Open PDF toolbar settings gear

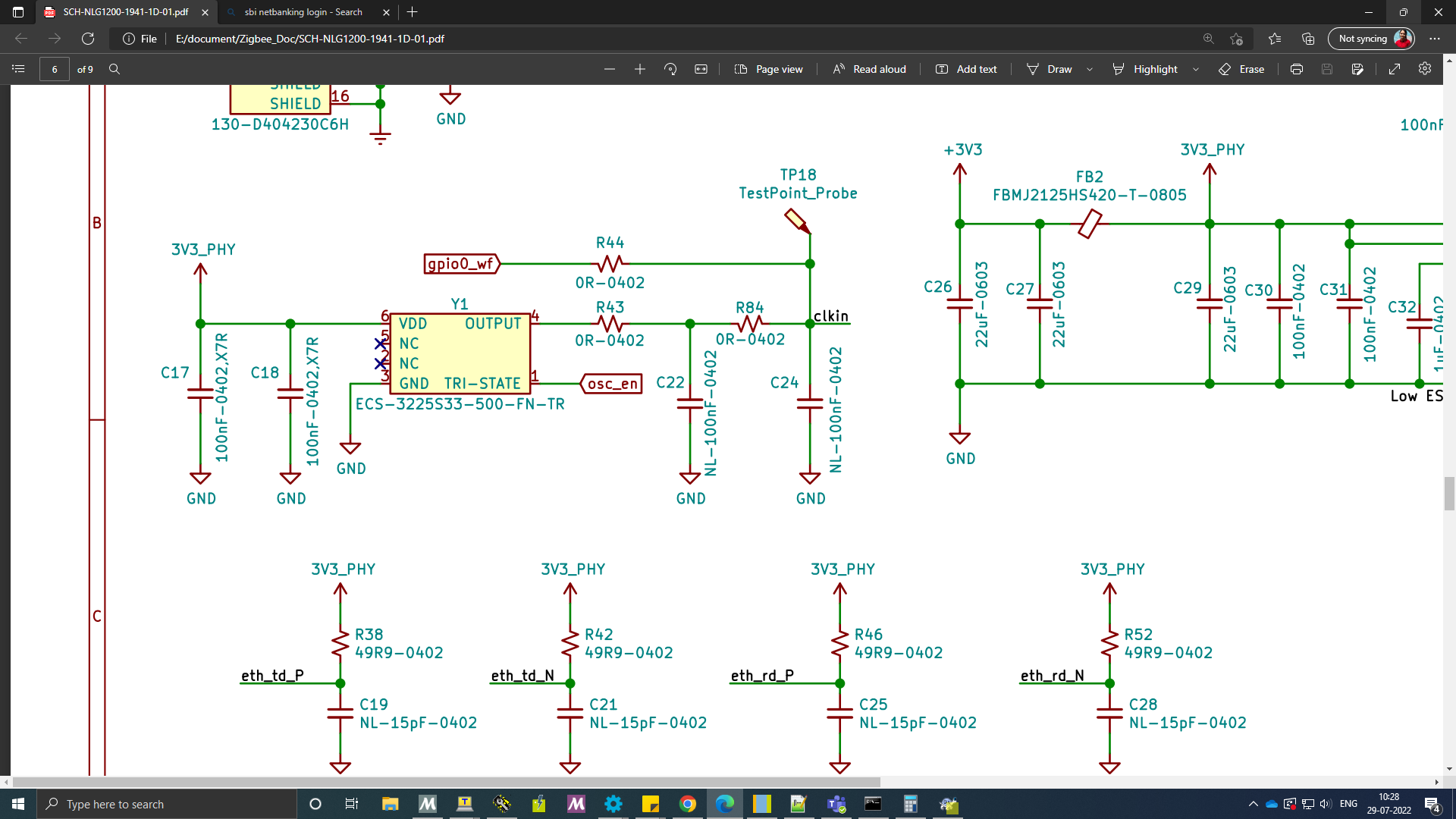point(1425,68)
